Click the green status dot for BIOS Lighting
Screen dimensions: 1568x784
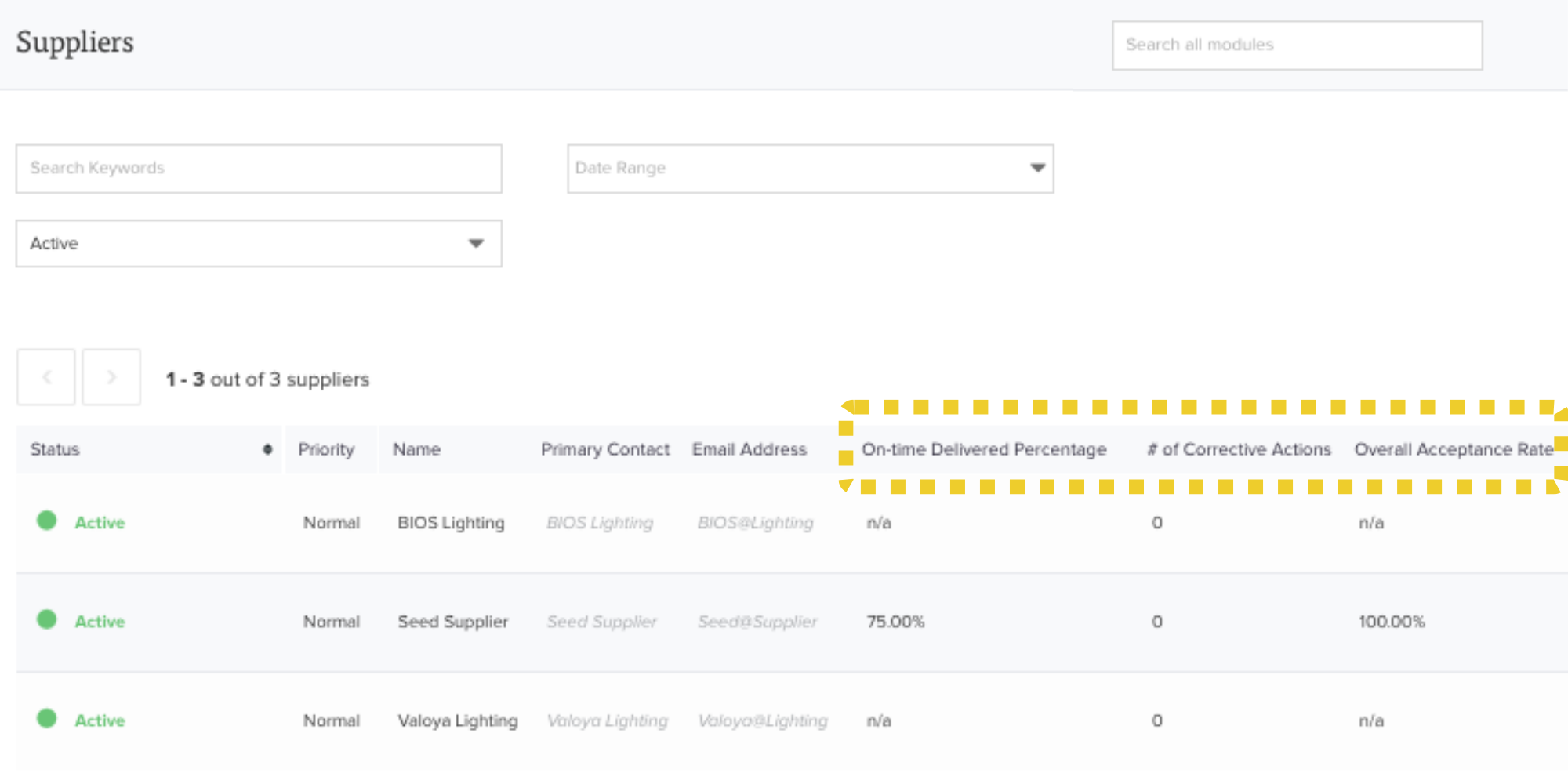47,521
